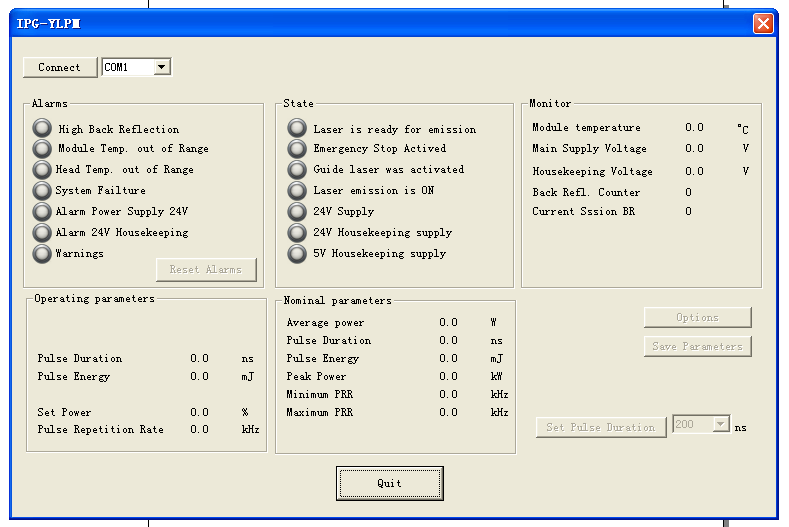The width and height of the screenshot is (789, 527).
Task: Click the Quit button
Action: [x=389, y=483]
